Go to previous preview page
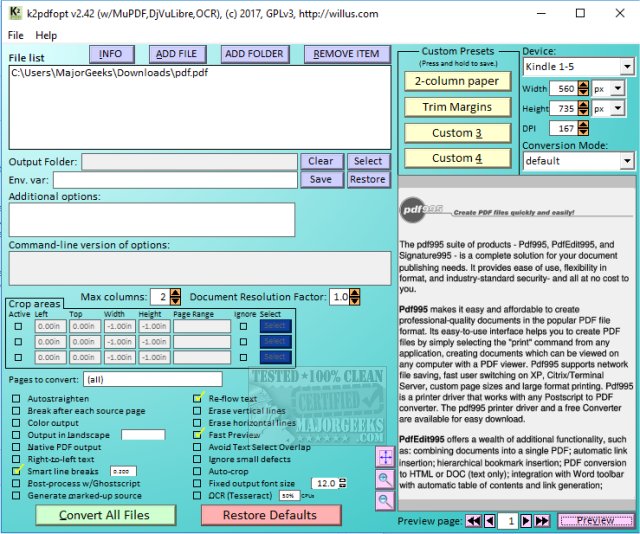 point(490,521)
